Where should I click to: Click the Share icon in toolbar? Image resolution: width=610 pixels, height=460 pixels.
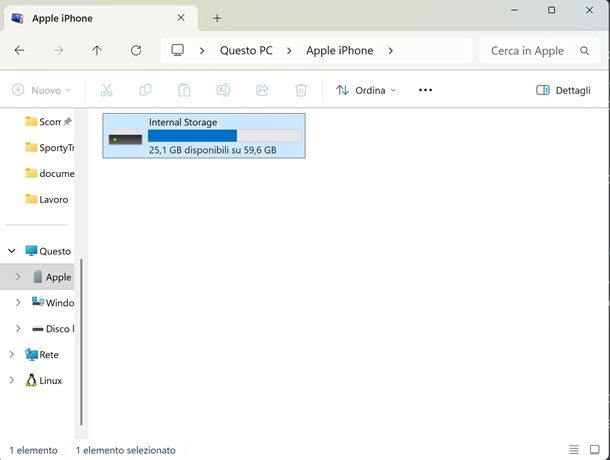coord(262,90)
